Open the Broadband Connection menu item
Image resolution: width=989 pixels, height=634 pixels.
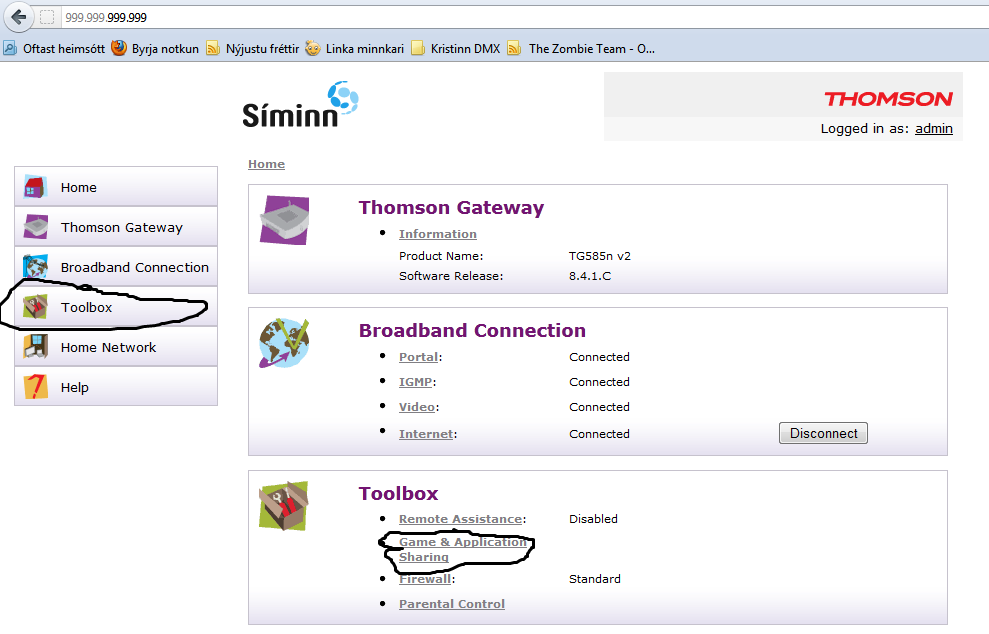click(x=134, y=267)
